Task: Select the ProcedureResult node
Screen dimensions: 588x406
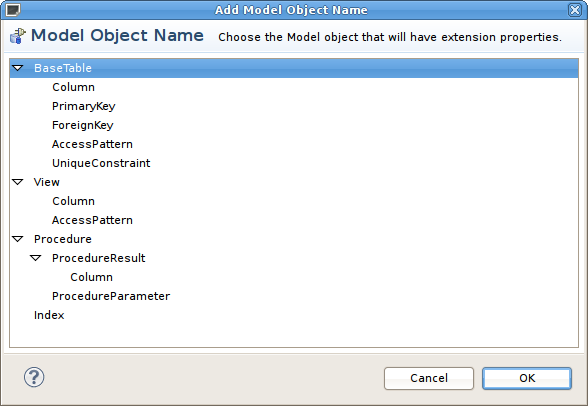Action: click(x=99, y=258)
